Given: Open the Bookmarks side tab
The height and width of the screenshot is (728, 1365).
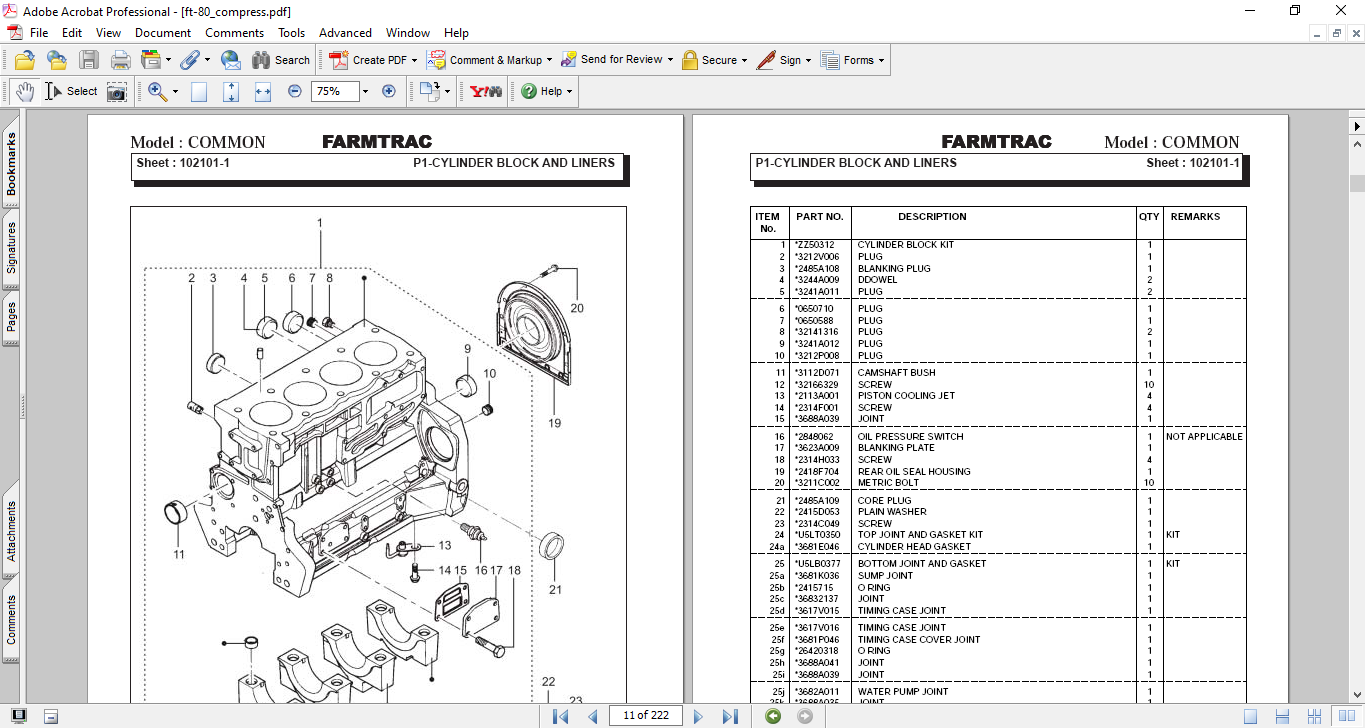Looking at the screenshot, I should [11, 166].
